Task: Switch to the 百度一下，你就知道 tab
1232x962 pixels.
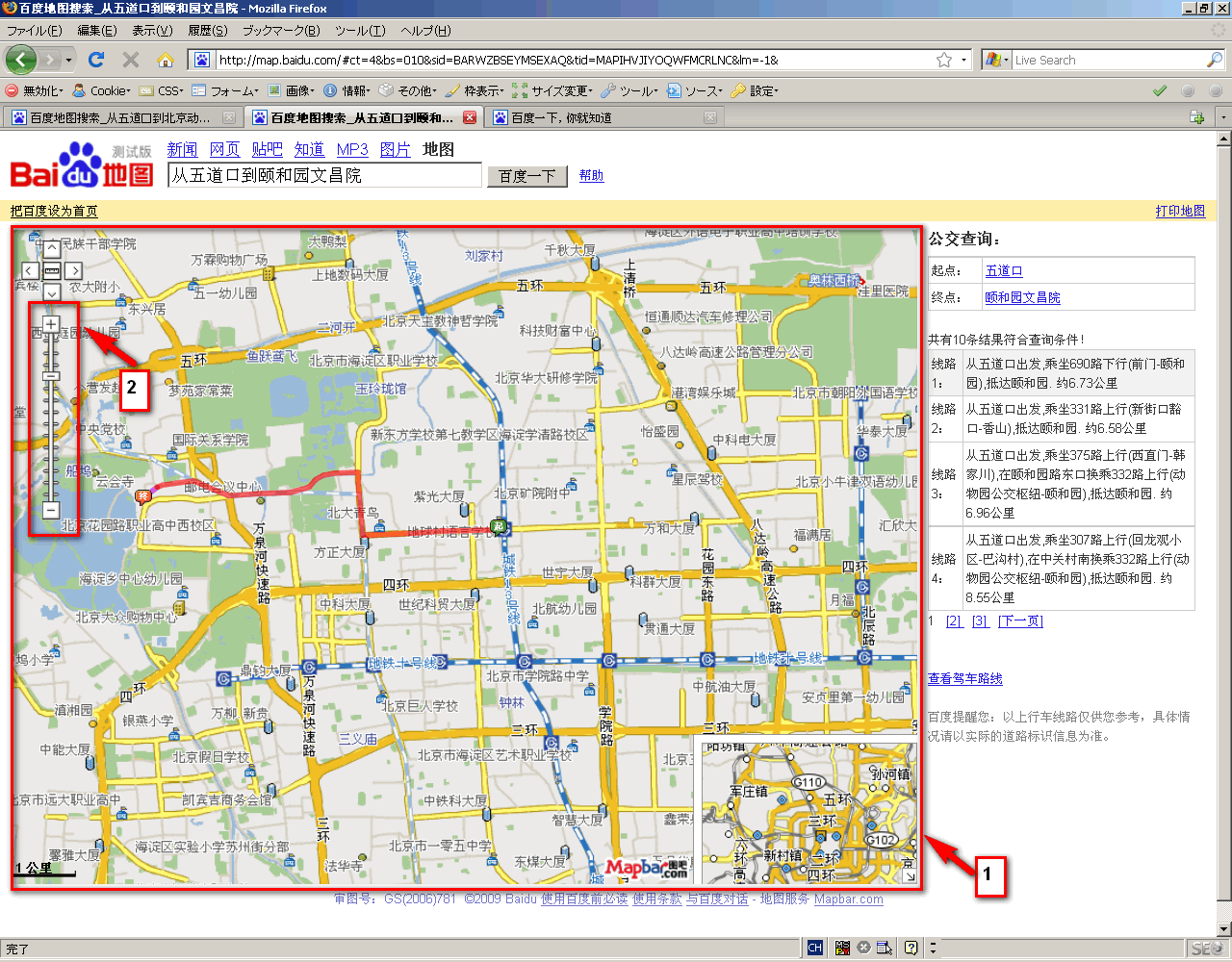Action: click(x=604, y=117)
